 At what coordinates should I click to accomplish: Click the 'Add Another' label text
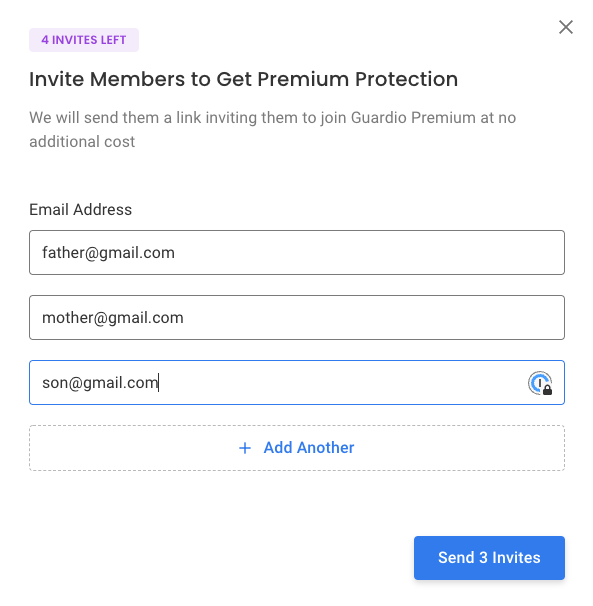[x=309, y=448]
